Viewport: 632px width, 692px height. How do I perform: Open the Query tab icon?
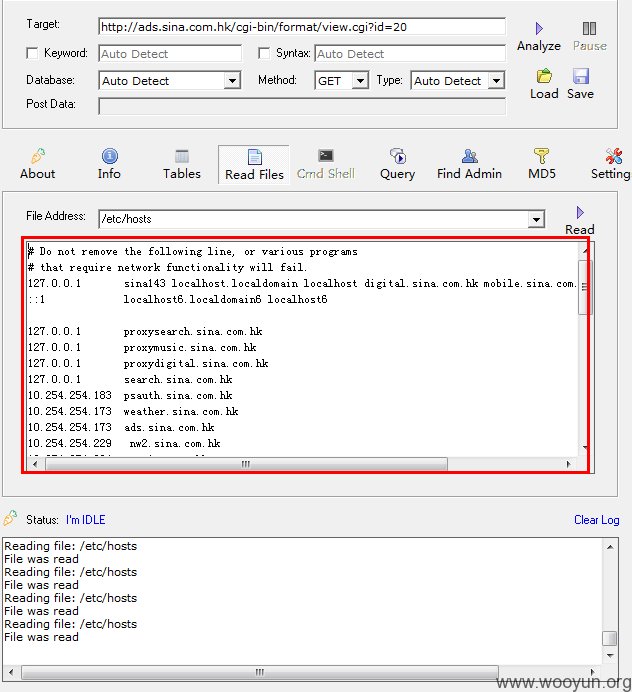pos(398,156)
